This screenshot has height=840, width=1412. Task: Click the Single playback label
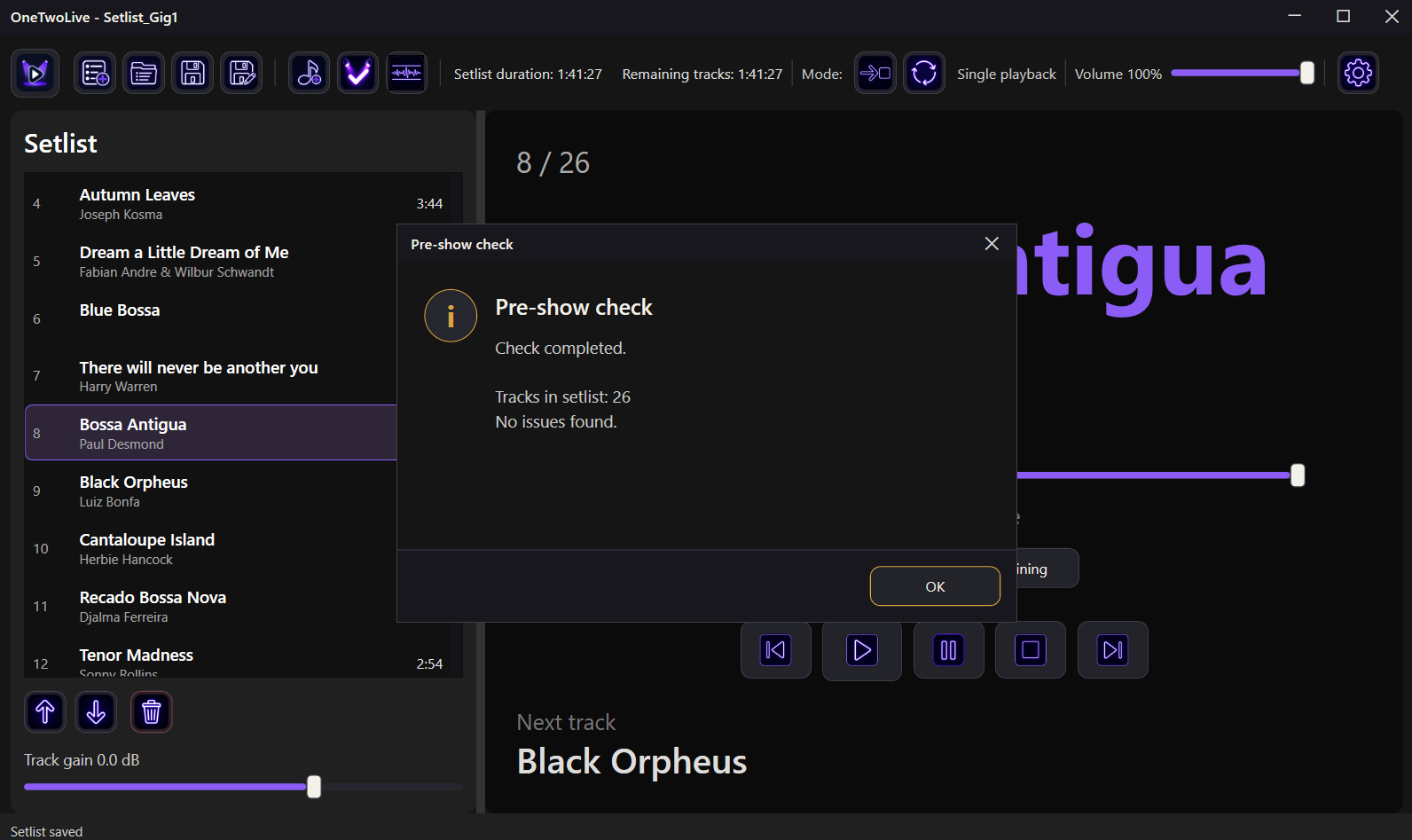(1007, 75)
